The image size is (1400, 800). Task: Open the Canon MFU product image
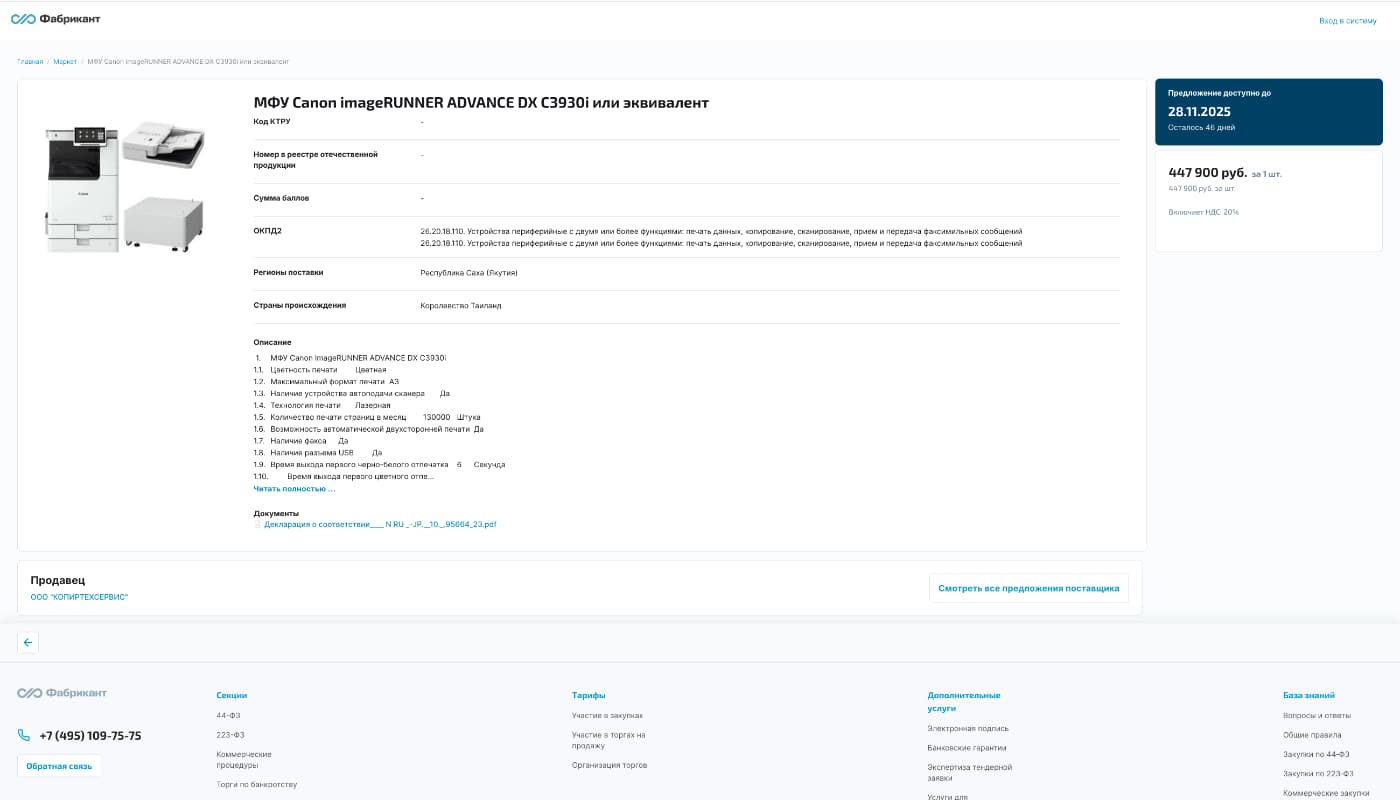click(125, 187)
